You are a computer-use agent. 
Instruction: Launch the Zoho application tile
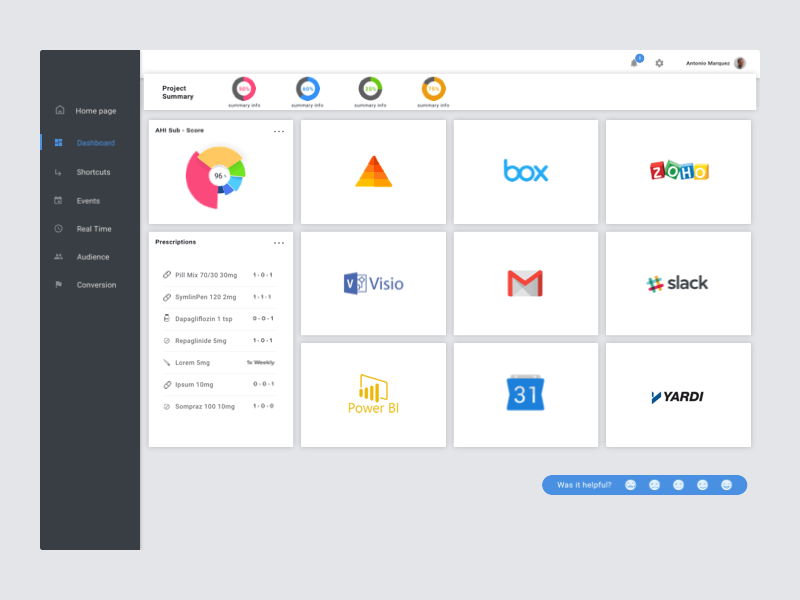[677, 171]
